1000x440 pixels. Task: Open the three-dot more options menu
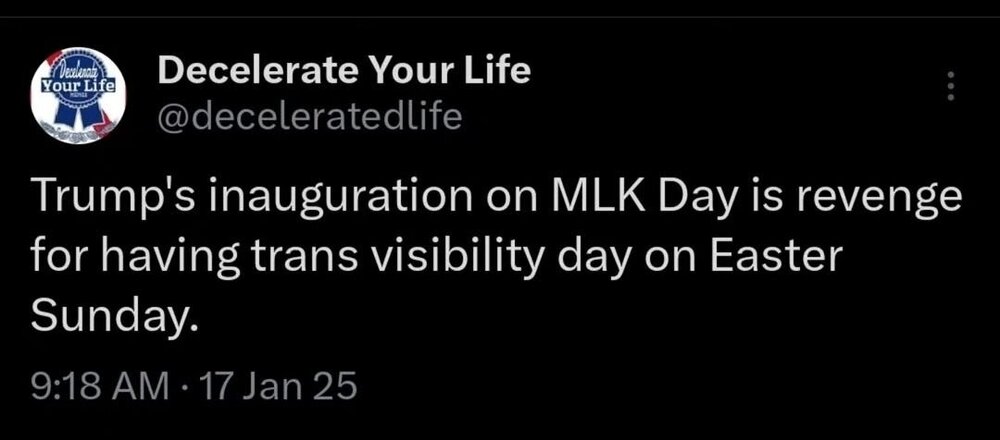tap(951, 86)
